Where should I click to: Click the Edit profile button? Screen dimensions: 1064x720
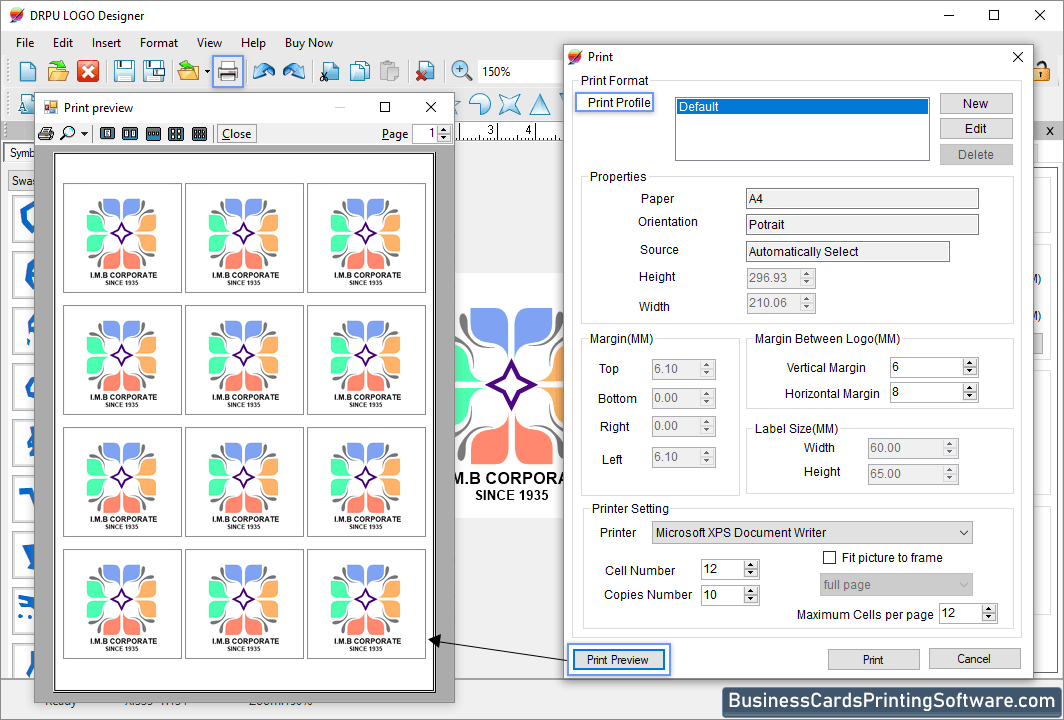[976, 129]
